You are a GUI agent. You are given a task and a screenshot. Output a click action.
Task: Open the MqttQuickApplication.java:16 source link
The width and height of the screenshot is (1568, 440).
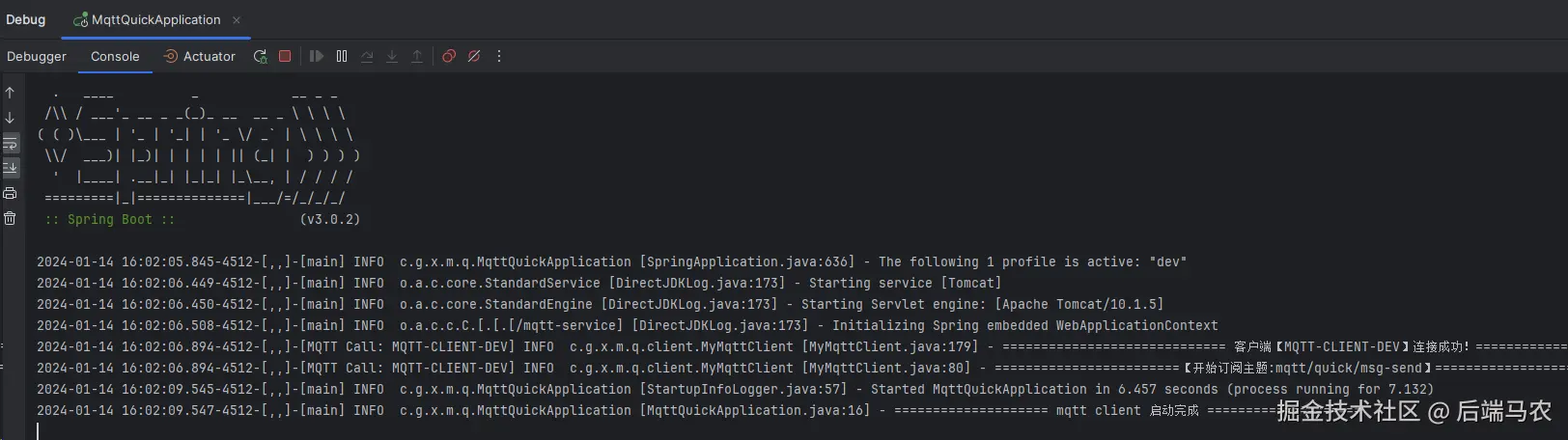coord(755,410)
